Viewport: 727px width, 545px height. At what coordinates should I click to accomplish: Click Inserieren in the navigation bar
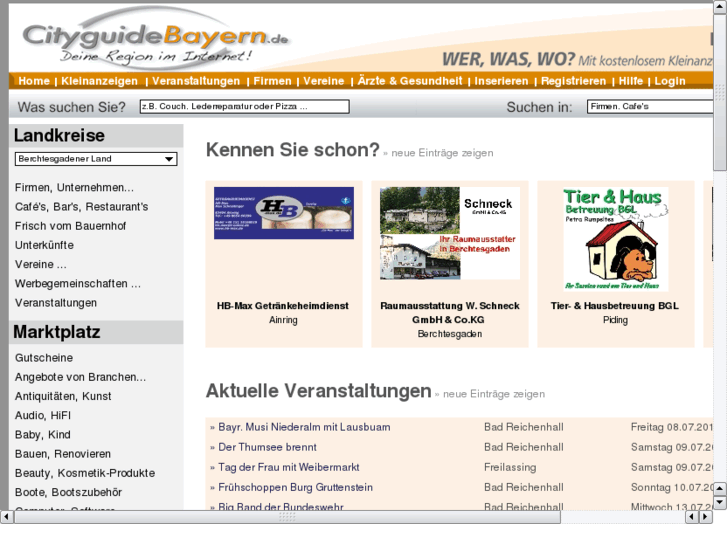tap(501, 81)
